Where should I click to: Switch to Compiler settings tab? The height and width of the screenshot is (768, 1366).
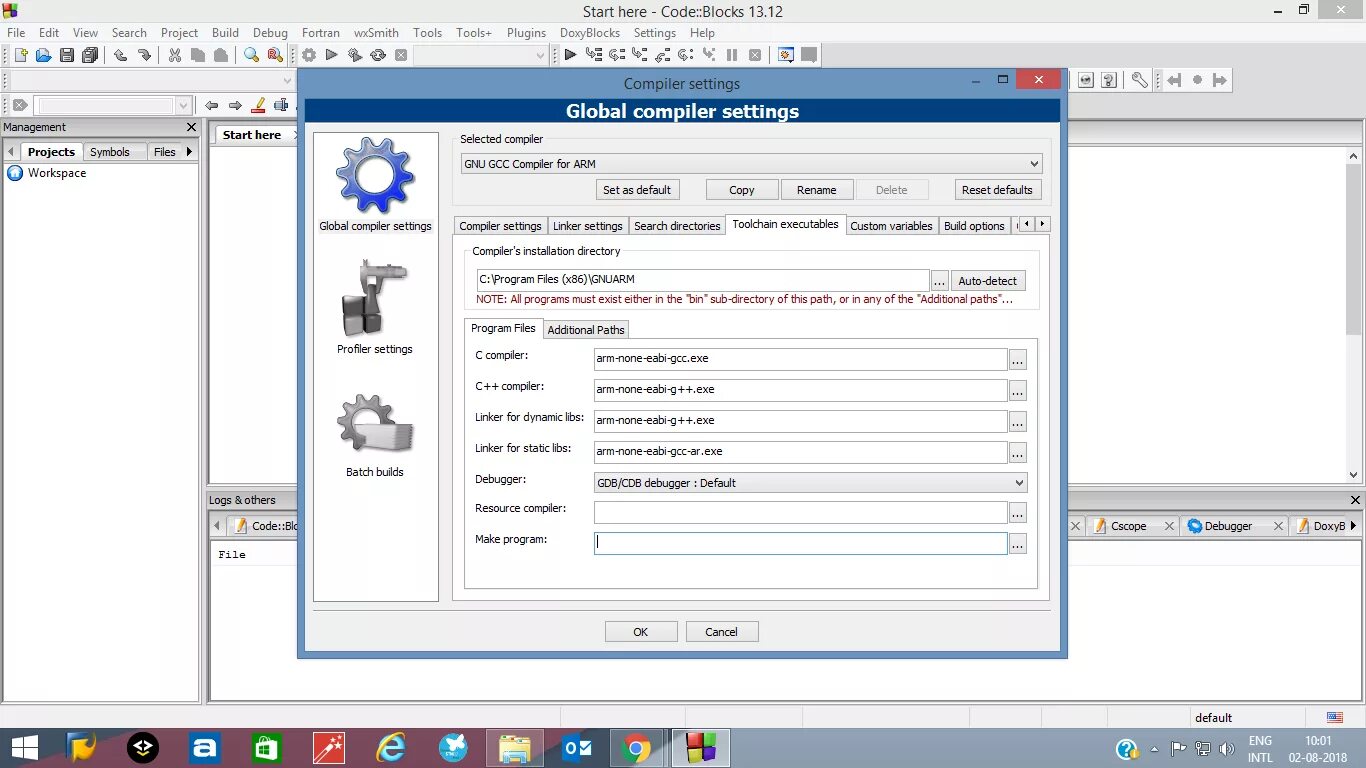(500, 226)
